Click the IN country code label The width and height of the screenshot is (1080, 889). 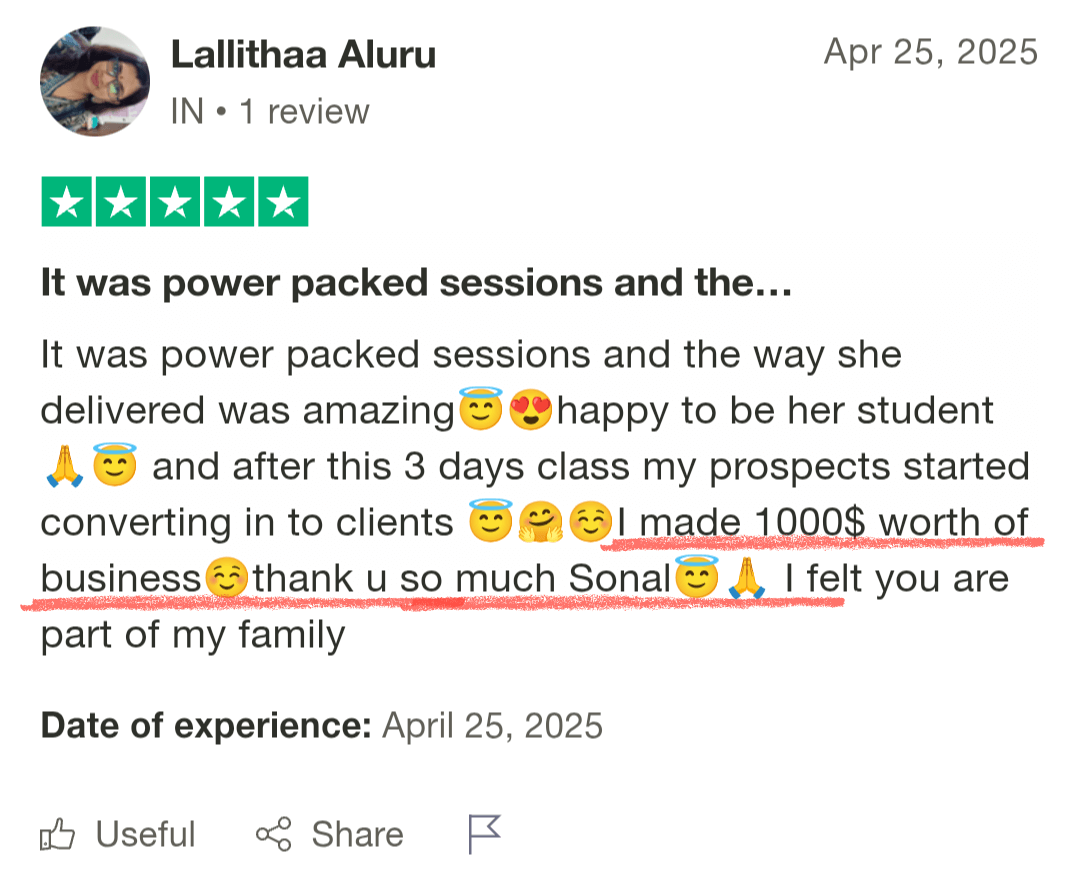click(187, 111)
